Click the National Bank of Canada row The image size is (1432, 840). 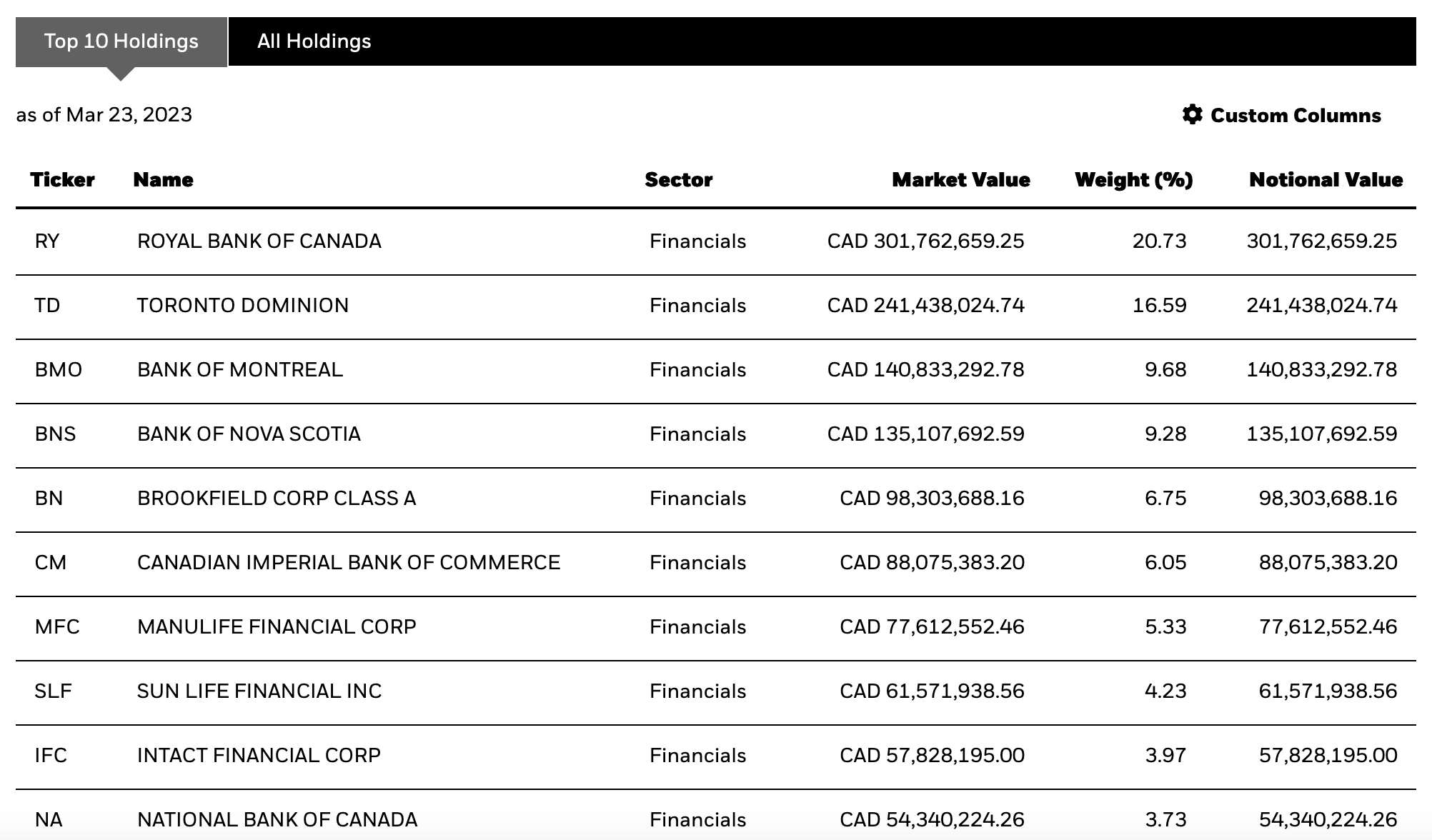(x=716, y=815)
